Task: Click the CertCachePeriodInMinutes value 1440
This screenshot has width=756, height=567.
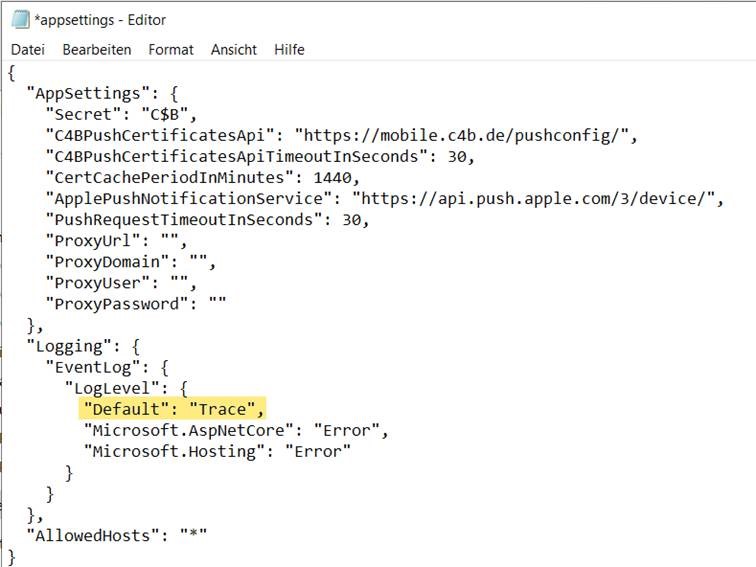Action: coord(333,177)
